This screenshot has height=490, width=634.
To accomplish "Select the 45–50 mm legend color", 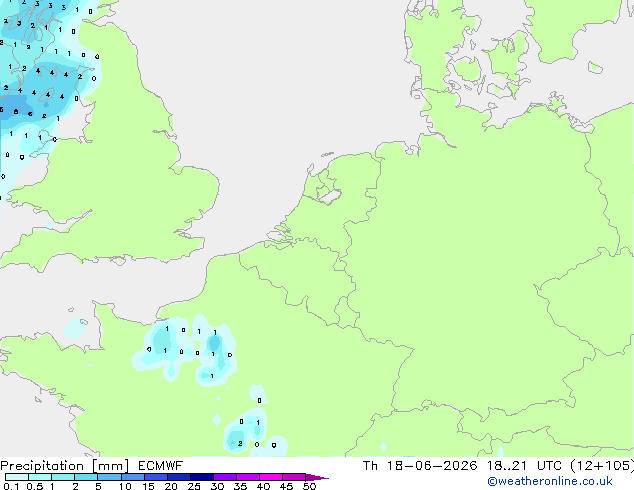I will [294, 477].
